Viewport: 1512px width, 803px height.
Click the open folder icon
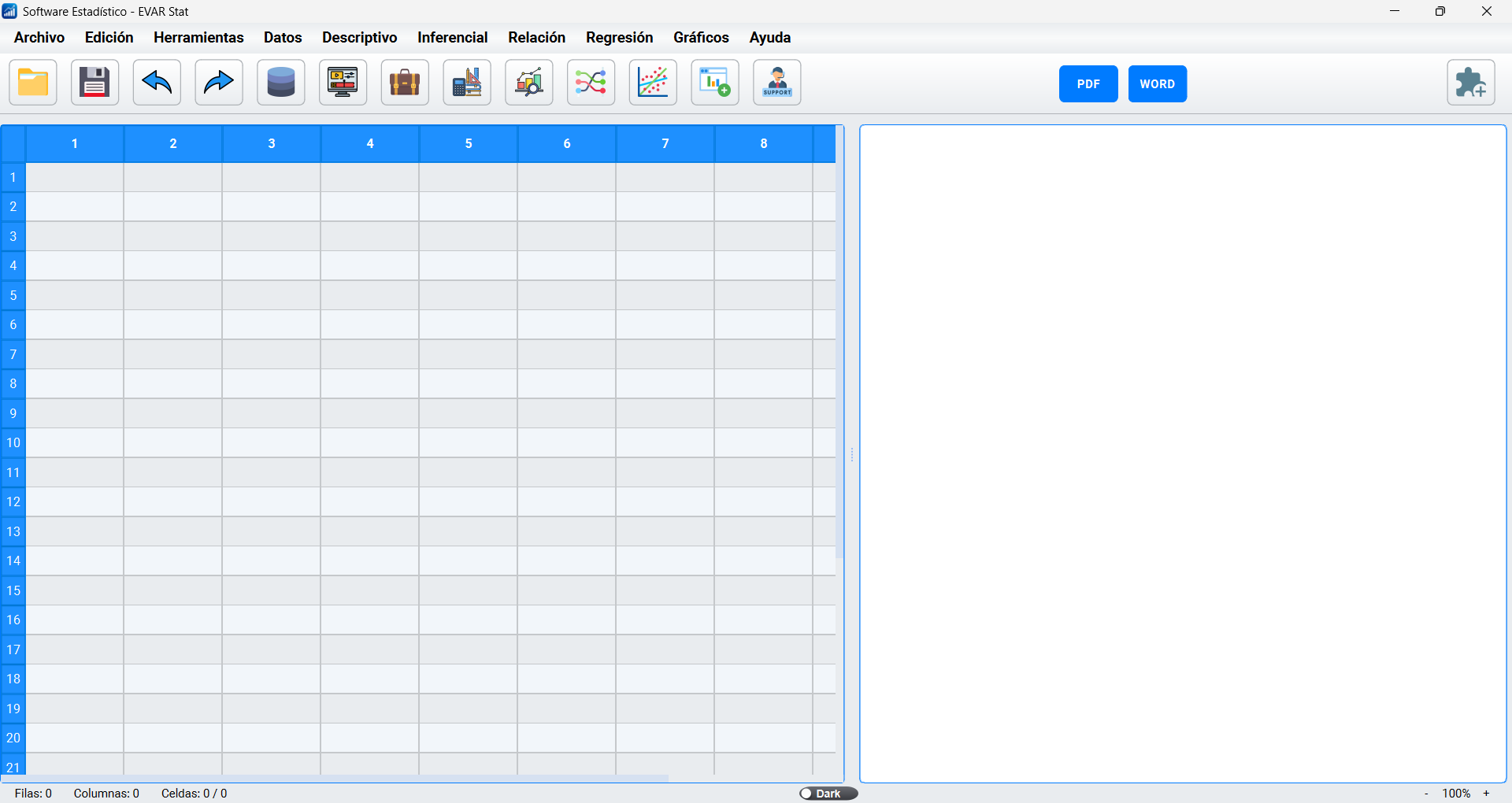click(33, 83)
